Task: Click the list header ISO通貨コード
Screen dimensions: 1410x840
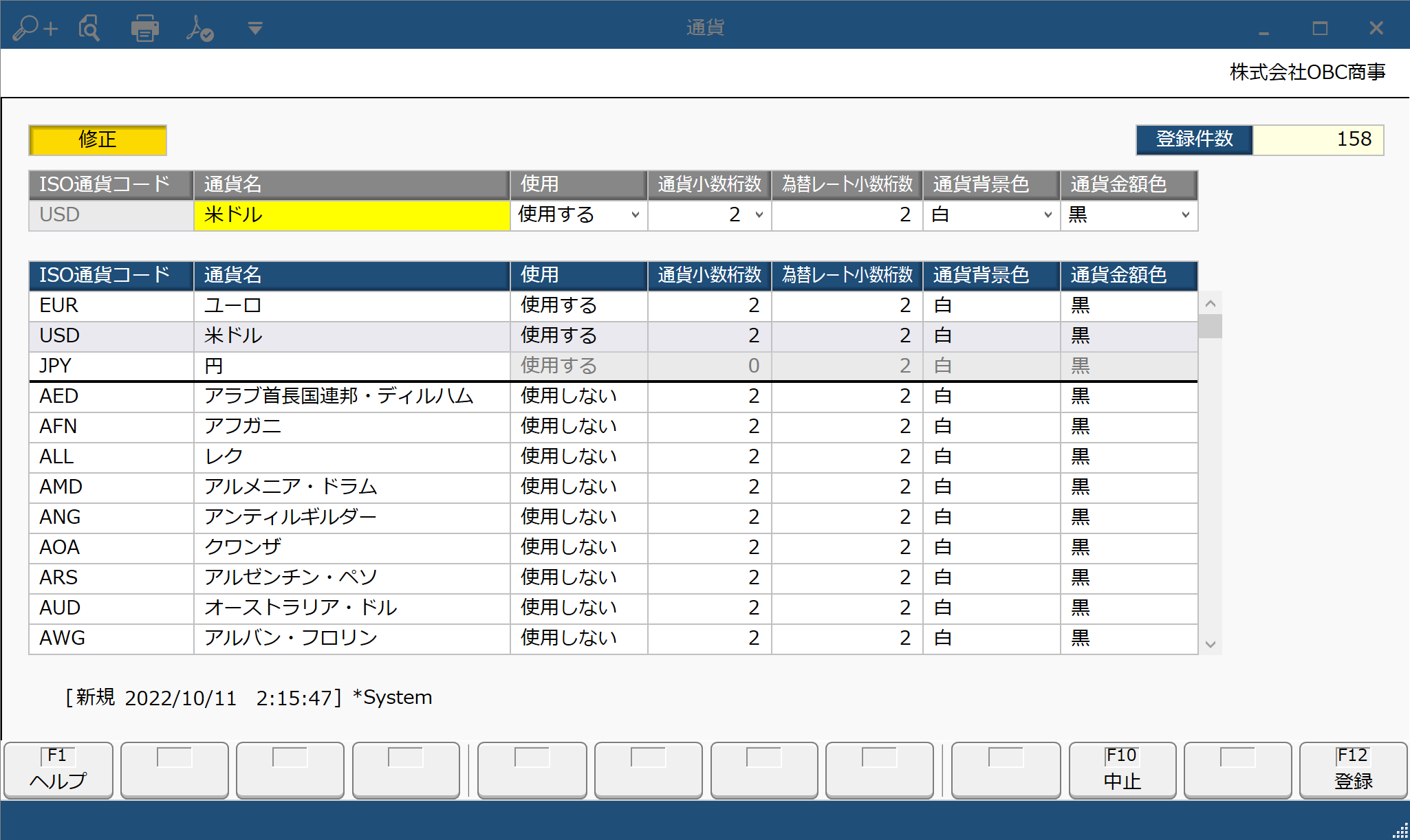Action: point(111,276)
